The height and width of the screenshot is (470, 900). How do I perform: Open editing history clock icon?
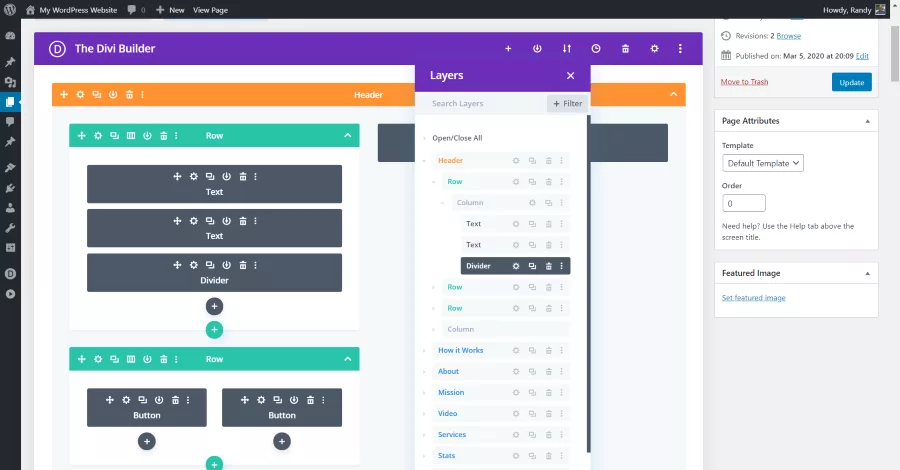tap(596, 49)
